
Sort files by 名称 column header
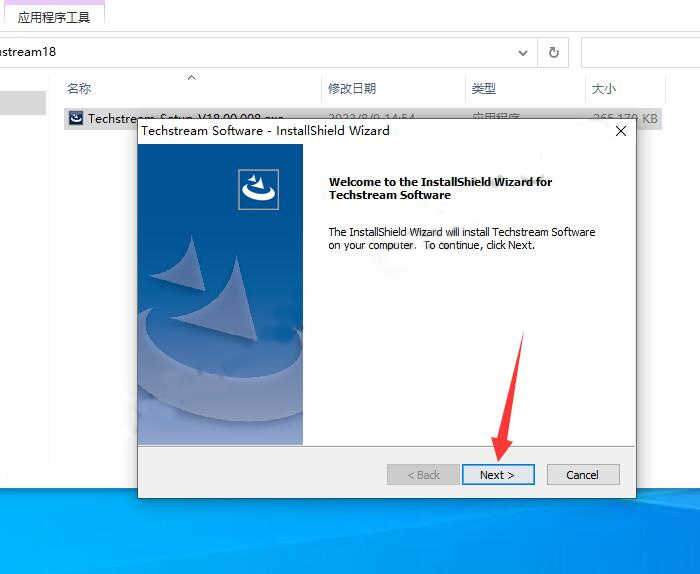79,88
